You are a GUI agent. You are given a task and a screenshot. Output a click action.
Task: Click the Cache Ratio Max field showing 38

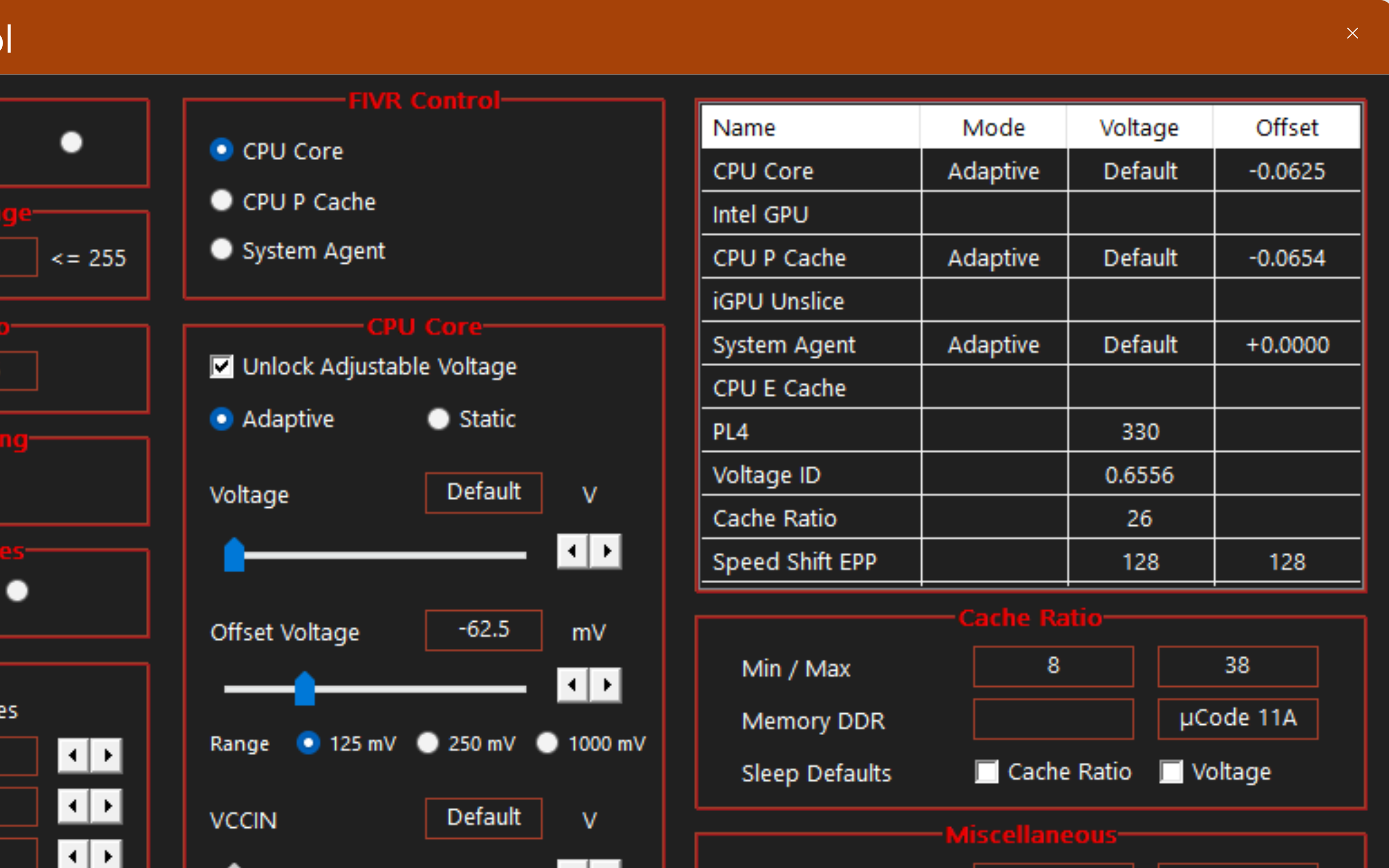coord(1238,666)
